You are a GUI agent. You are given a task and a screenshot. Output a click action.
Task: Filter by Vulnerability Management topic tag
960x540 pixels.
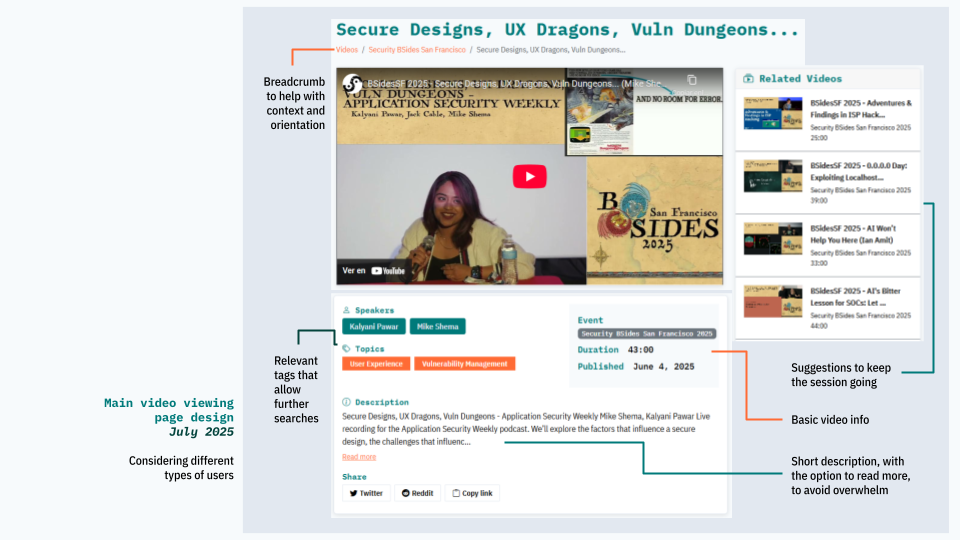pos(465,364)
